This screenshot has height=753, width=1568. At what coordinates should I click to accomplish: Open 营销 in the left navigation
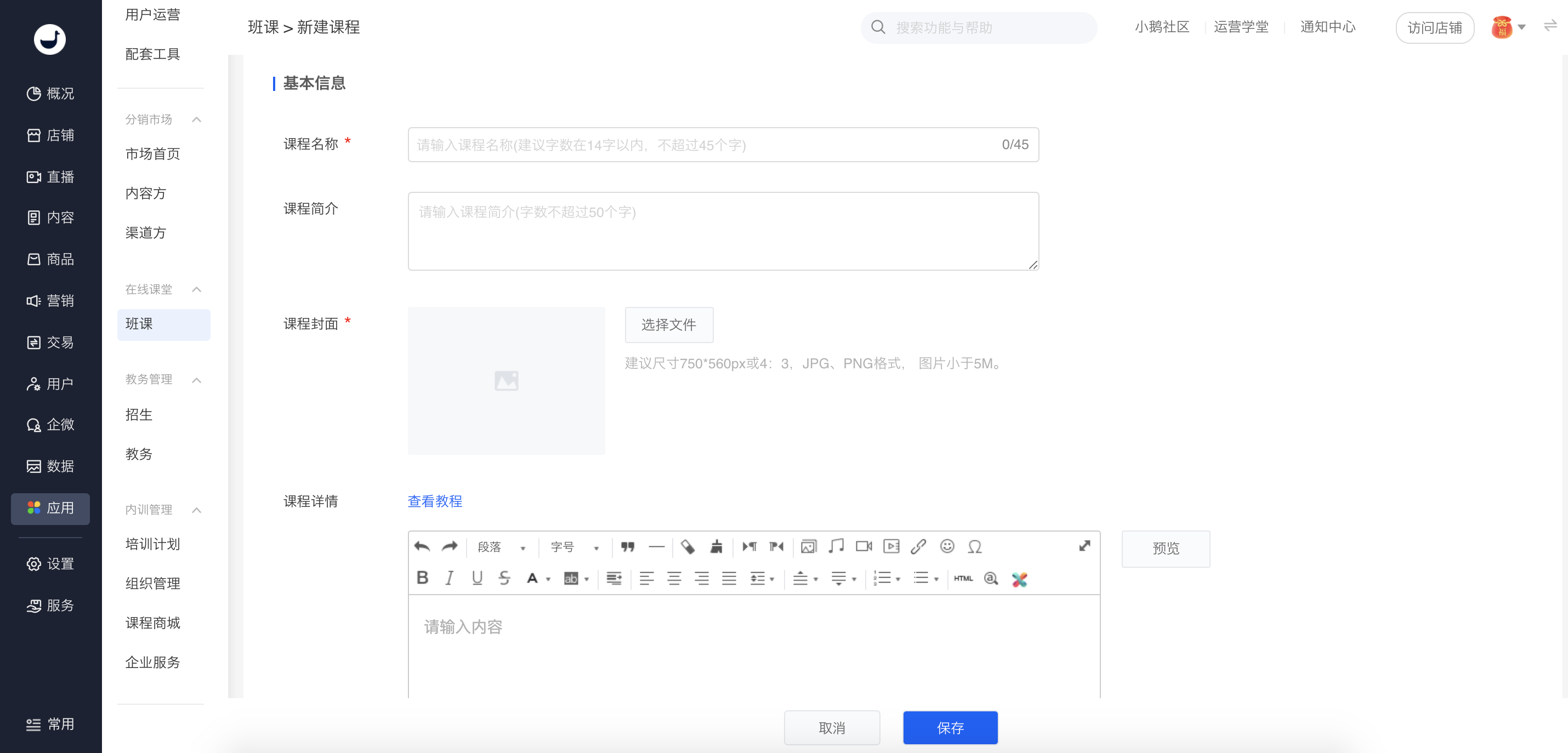click(x=50, y=300)
